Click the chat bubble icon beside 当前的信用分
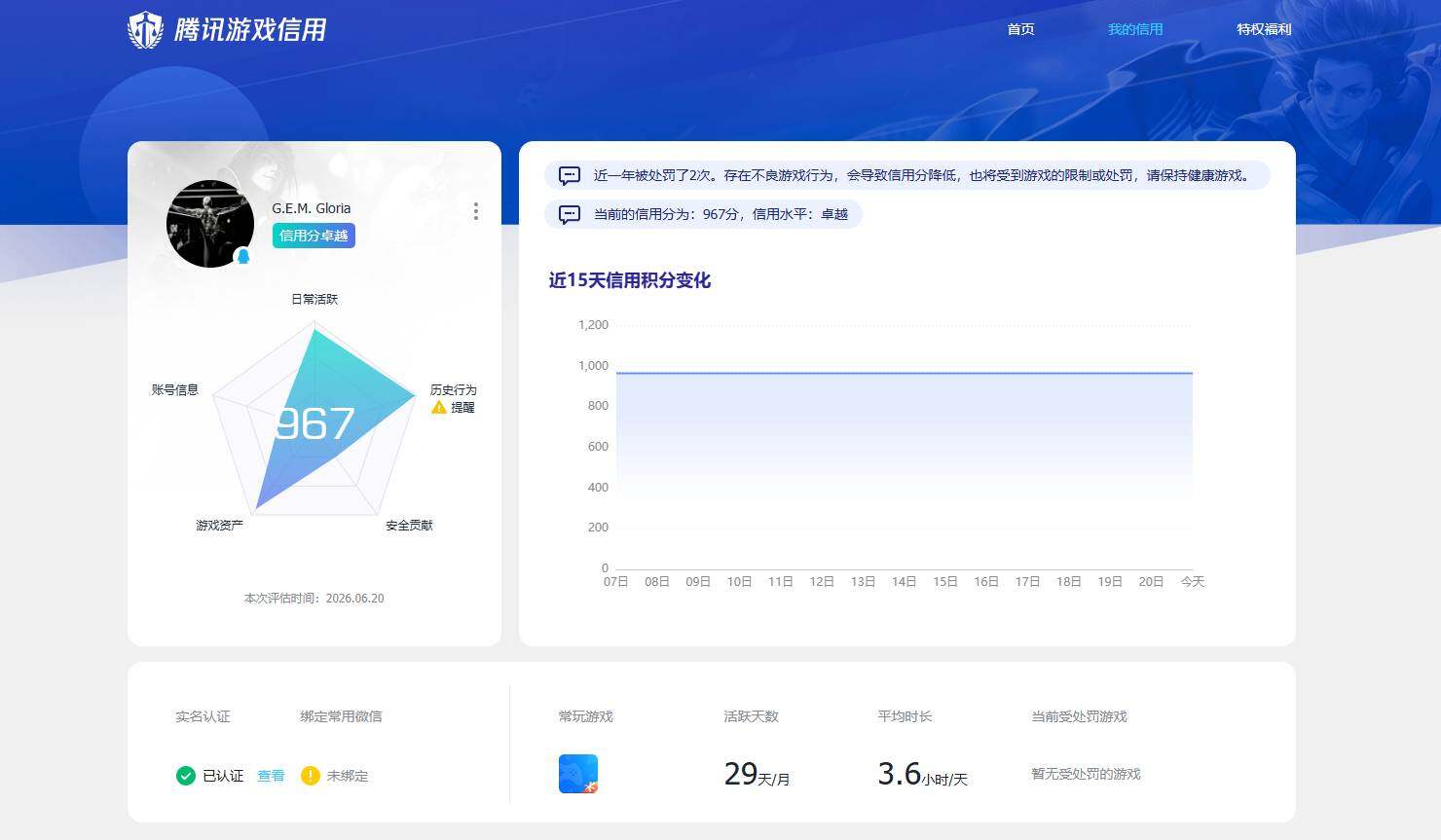This screenshot has height=840, width=1441. (570, 214)
